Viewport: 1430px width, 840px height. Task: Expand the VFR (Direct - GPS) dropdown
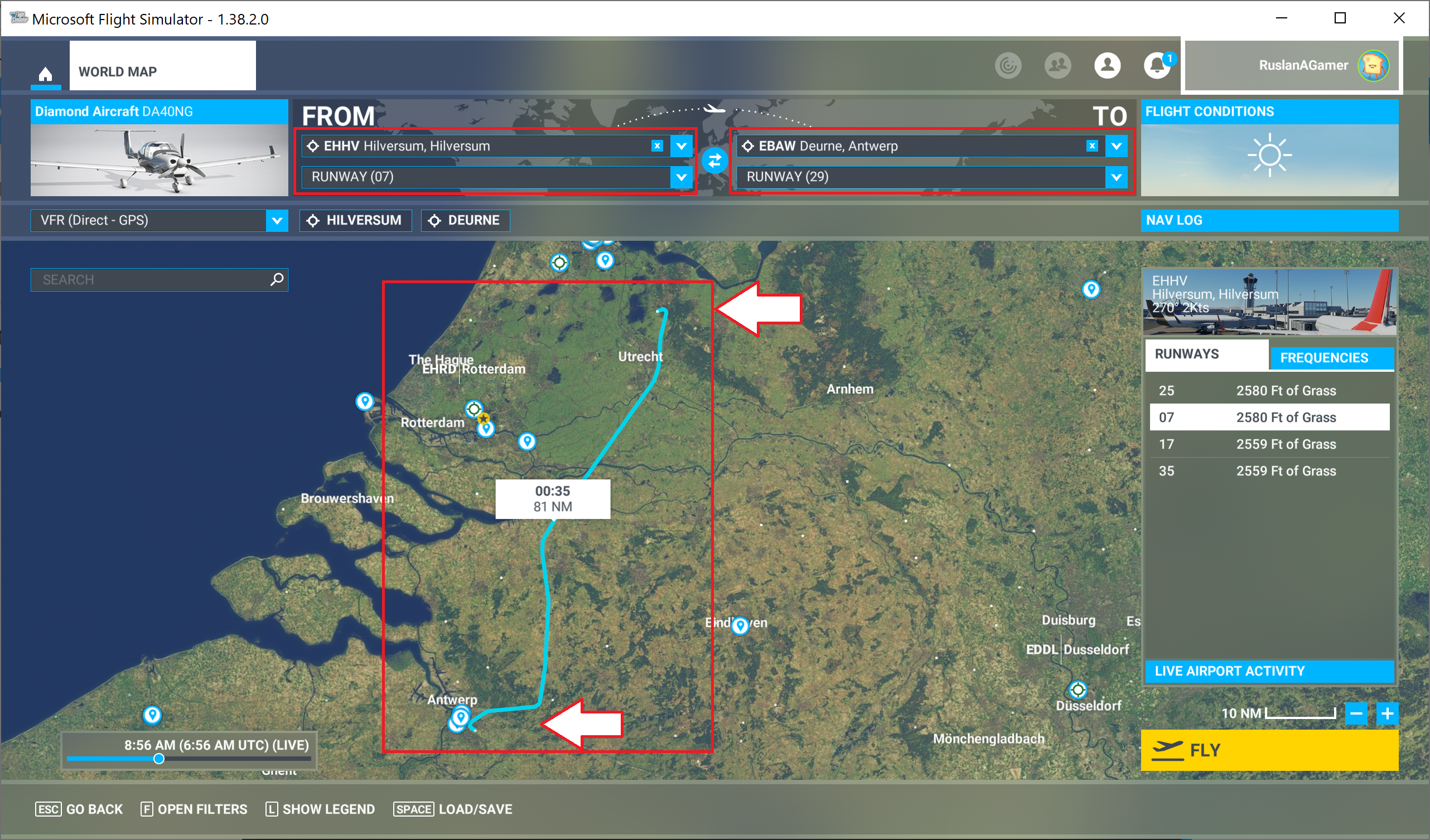click(x=277, y=221)
